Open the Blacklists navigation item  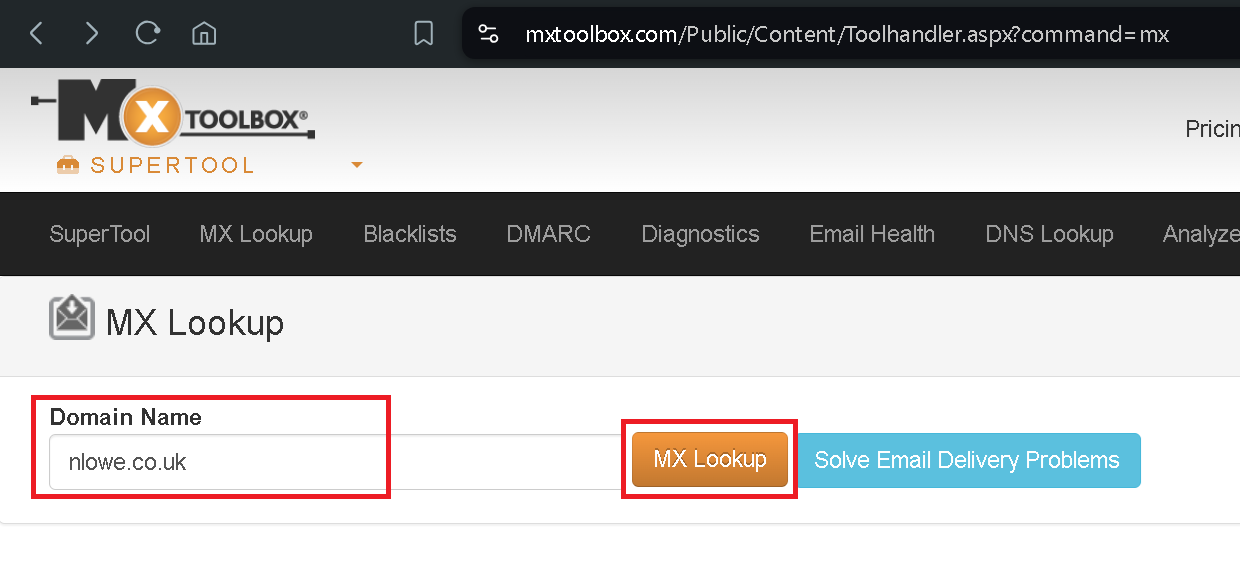410,234
